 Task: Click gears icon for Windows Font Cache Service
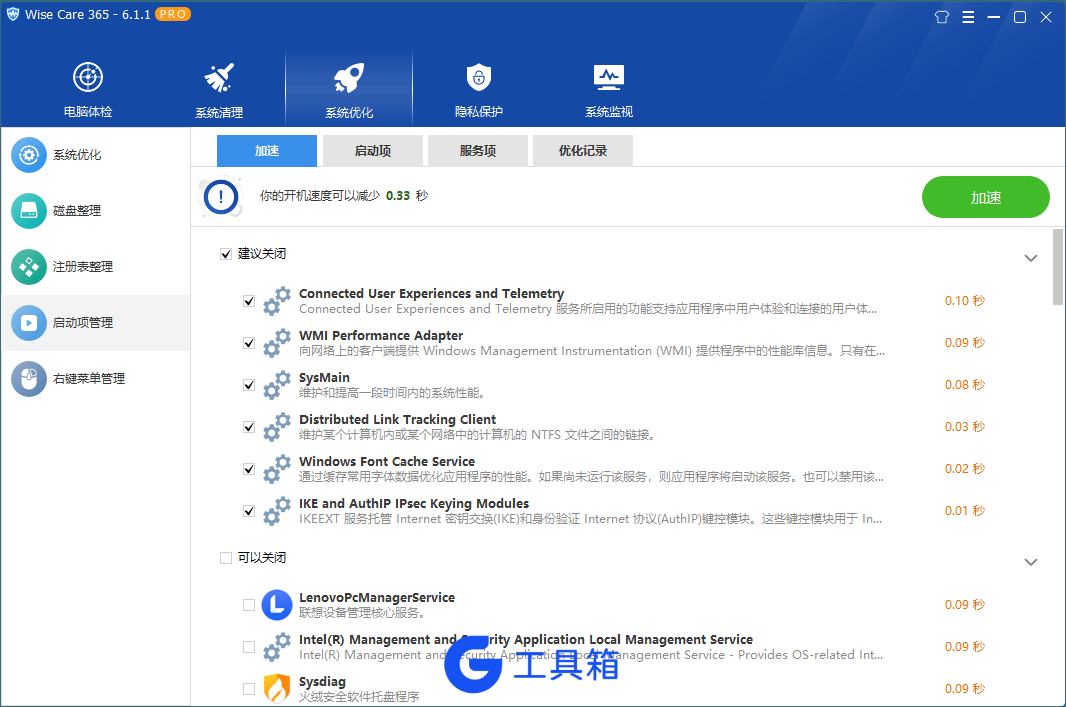(277, 469)
